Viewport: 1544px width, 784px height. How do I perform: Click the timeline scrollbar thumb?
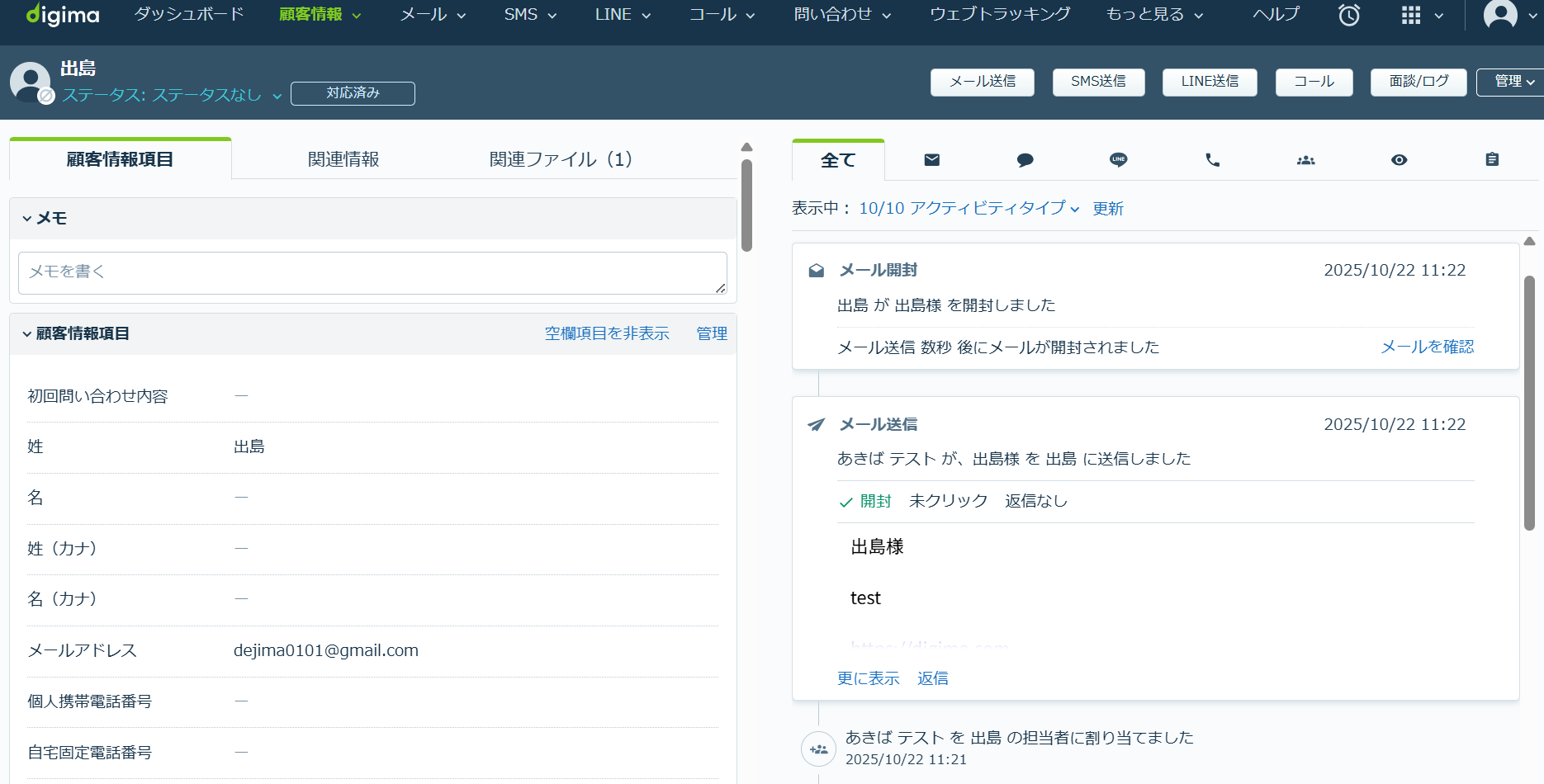pos(1529,403)
